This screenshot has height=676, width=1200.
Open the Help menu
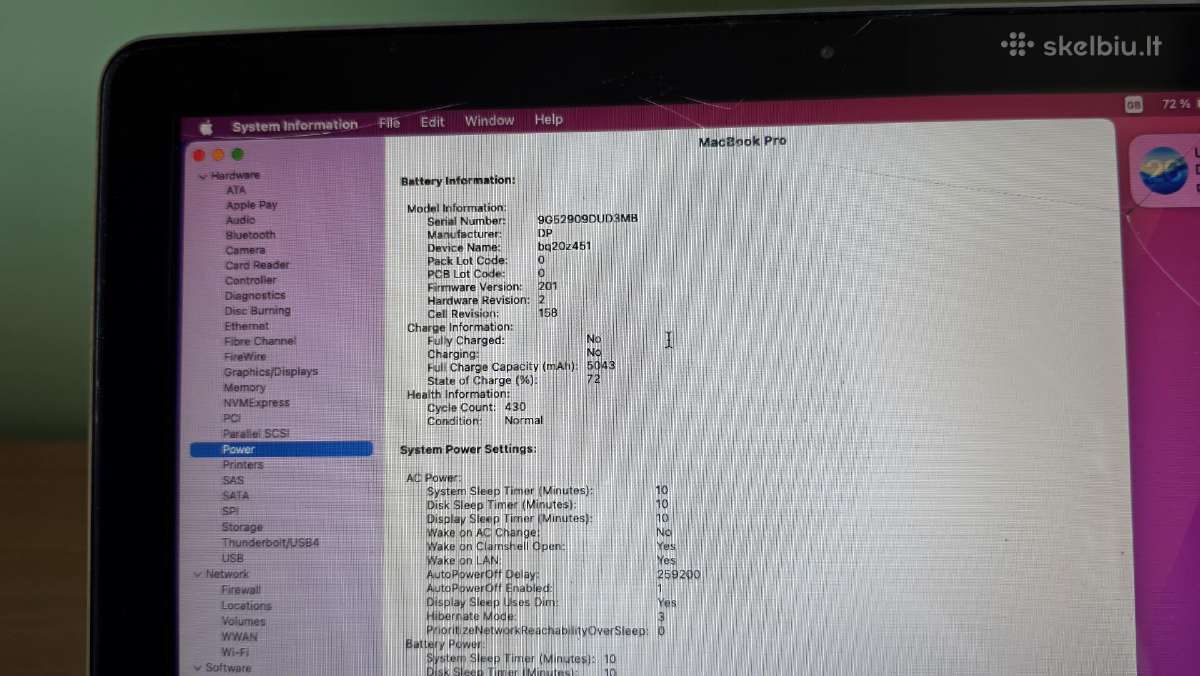point(548,120)
